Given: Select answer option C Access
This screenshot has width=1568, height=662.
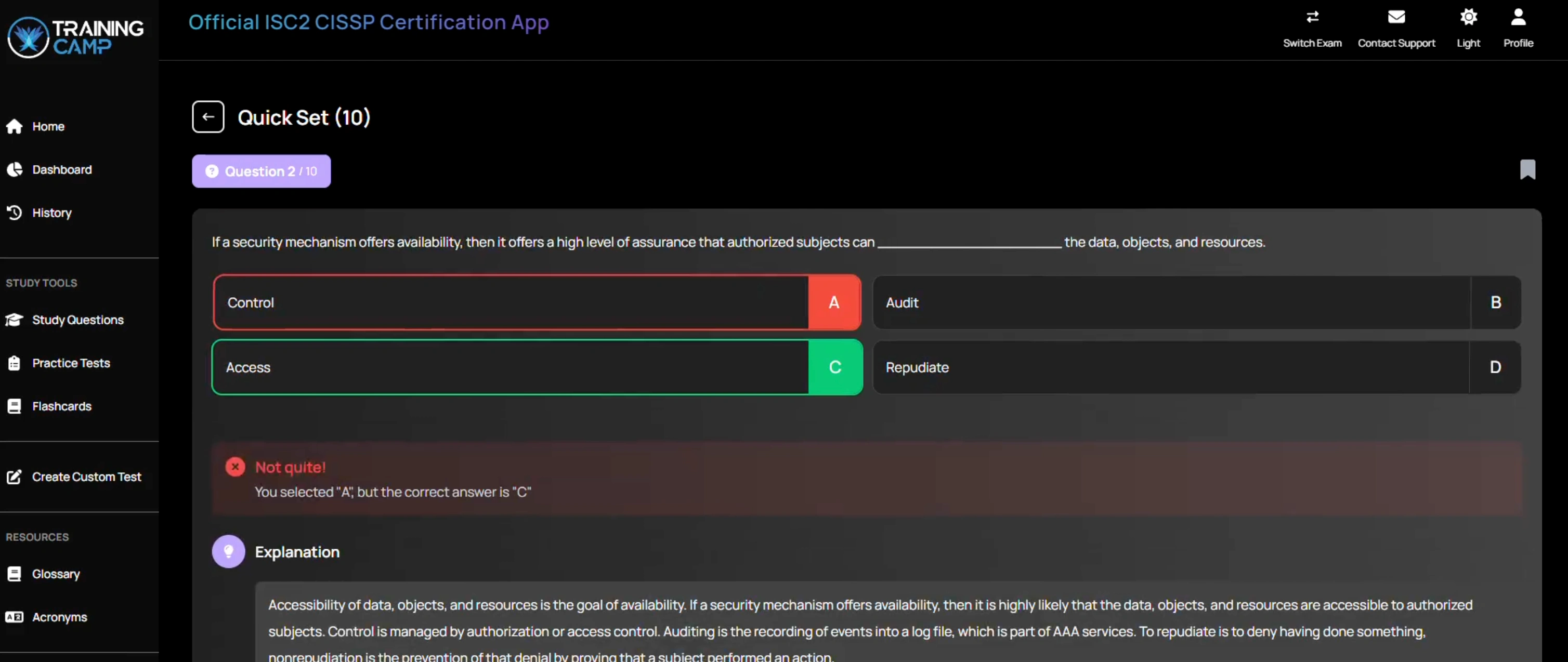Looking at the screenshot, I should (x=536, y=367).
